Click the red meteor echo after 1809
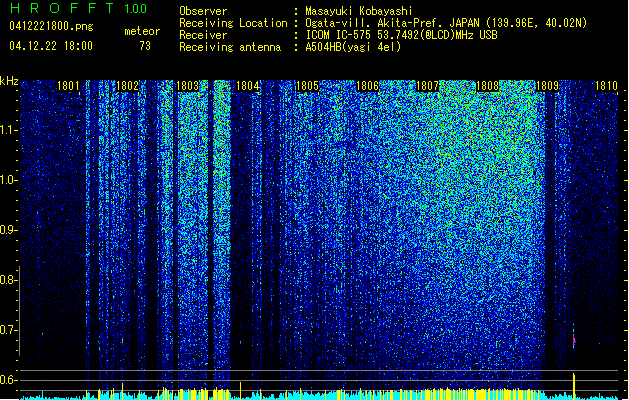 click(574, 339)
